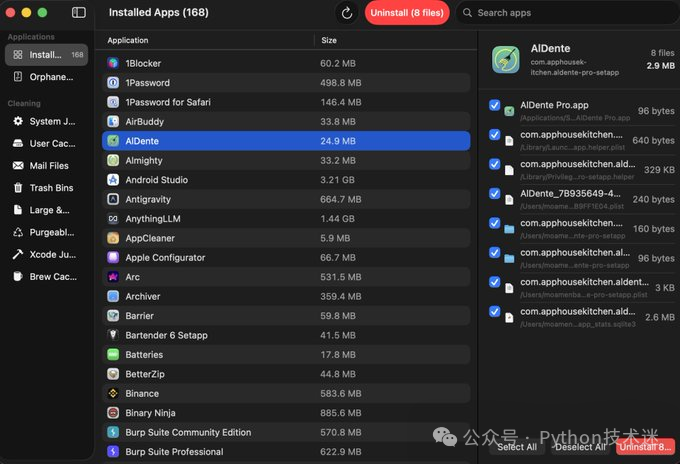Select the highlighted AlDente row
Screen dimensions: 680x464
[x=286, y=141]
